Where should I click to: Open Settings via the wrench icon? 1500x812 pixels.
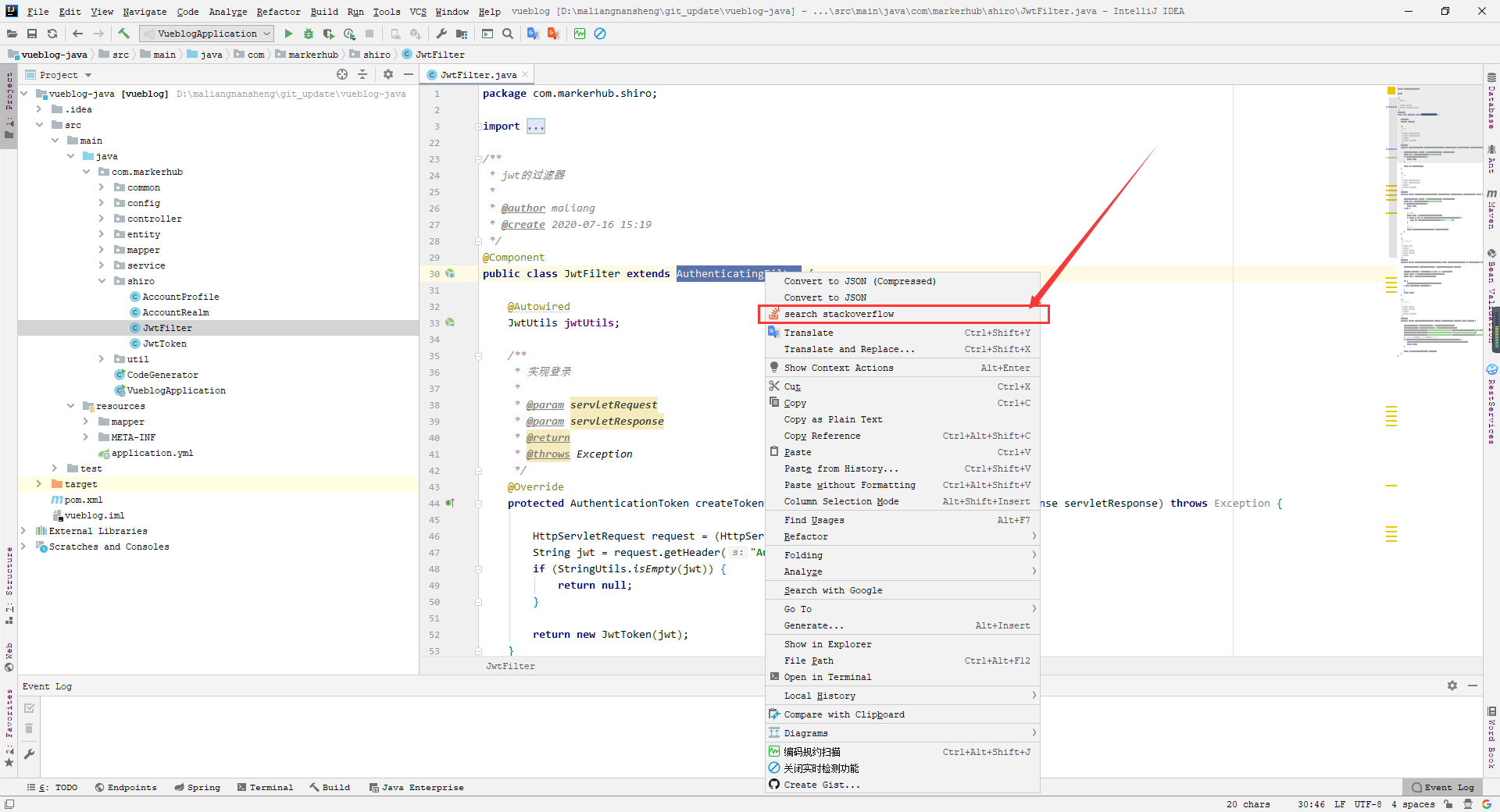tap(441, 34)
